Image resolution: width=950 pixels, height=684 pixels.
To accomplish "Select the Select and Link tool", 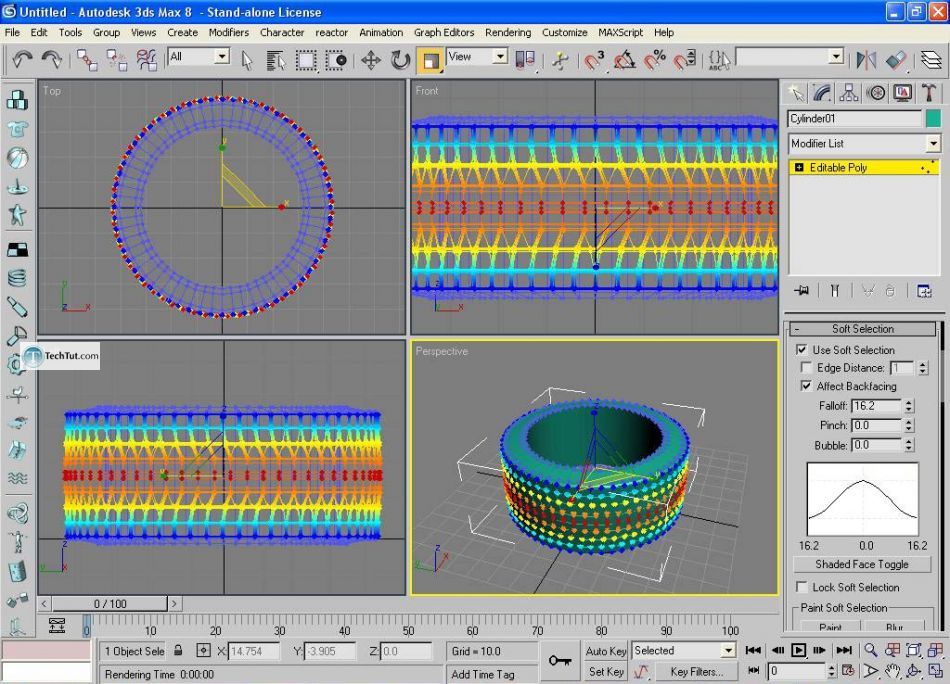I will click(87, 60).
